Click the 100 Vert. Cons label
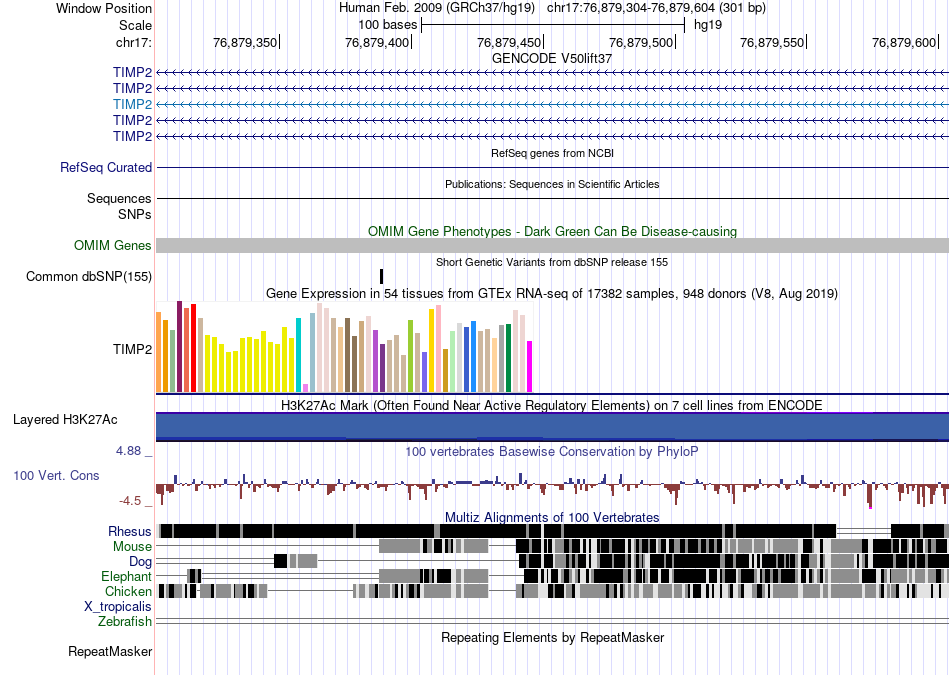The image size is (950, 675). click(56, 476)
